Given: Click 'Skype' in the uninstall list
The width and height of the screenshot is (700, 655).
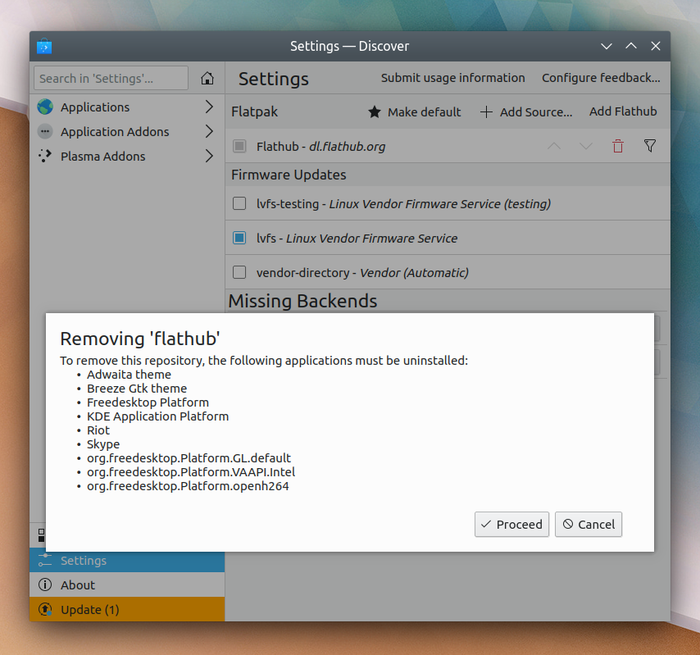Looking at the screenshot, I should point(103,444).
